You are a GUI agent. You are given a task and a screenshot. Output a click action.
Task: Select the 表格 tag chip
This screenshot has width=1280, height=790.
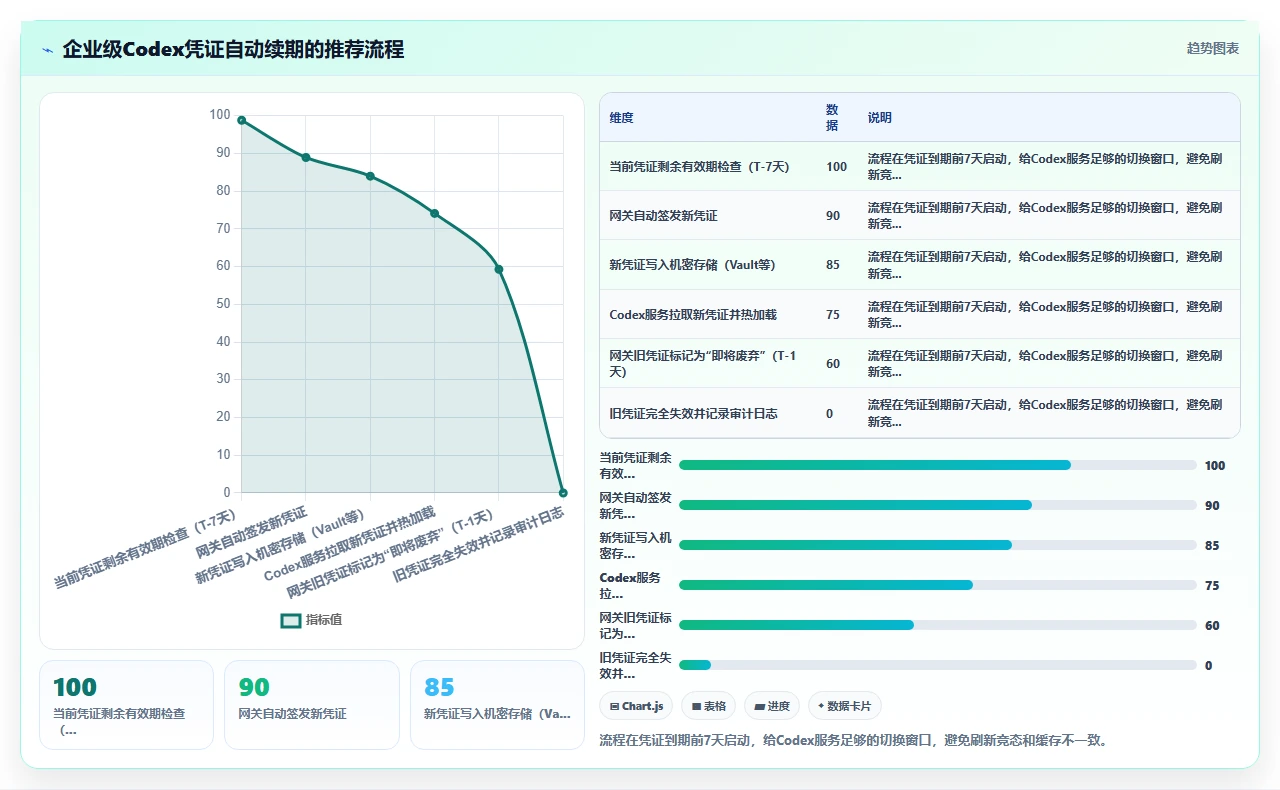point(708,706)
